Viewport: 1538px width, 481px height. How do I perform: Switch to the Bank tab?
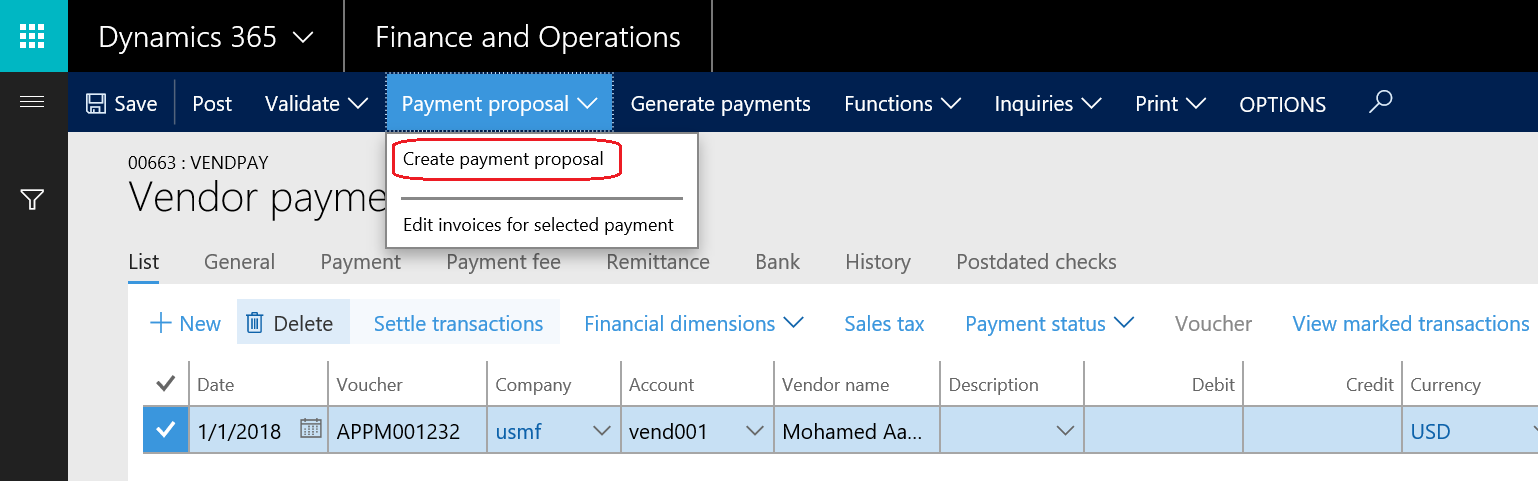coord(777,262)
